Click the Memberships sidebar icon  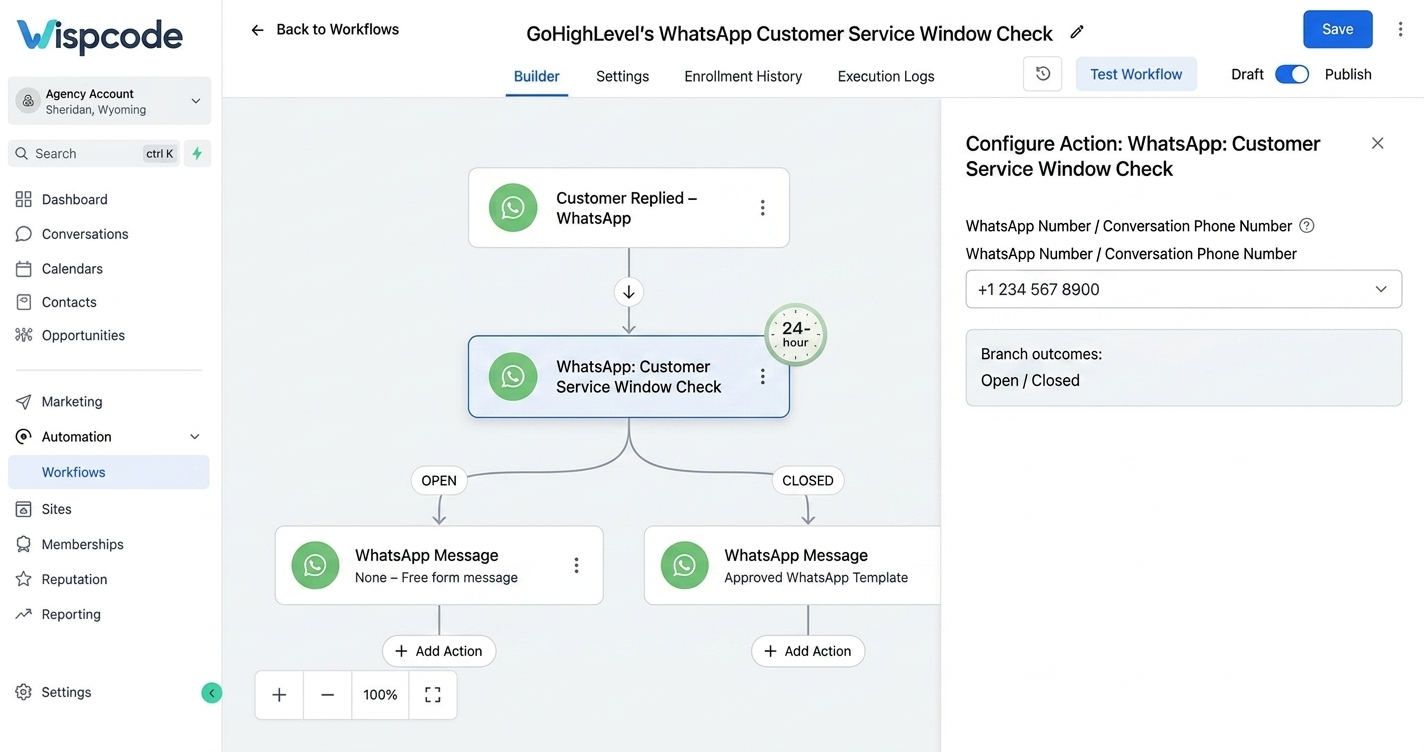point(24,544)
